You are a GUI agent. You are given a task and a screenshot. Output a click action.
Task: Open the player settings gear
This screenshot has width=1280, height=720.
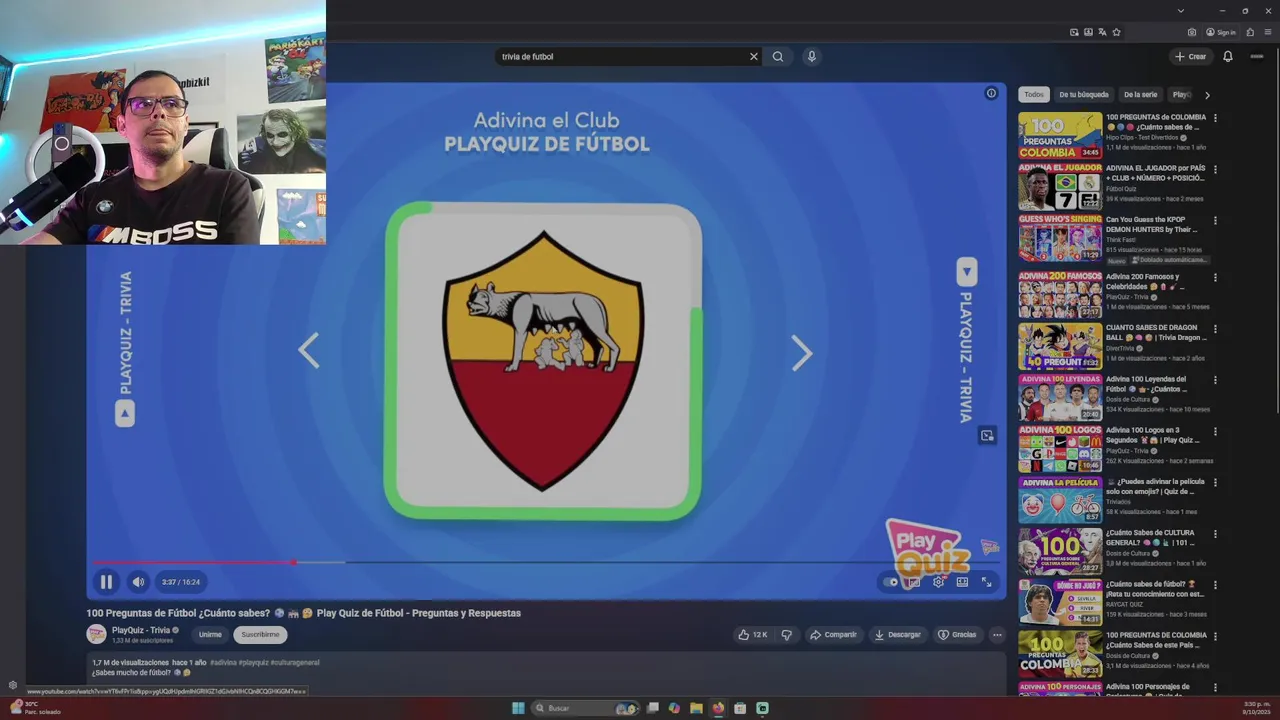pyautogui.click(x=938, y=582)
